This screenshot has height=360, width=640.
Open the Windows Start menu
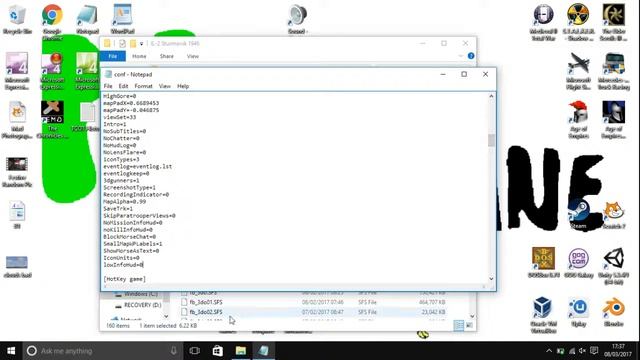click(x=11, y=351)
